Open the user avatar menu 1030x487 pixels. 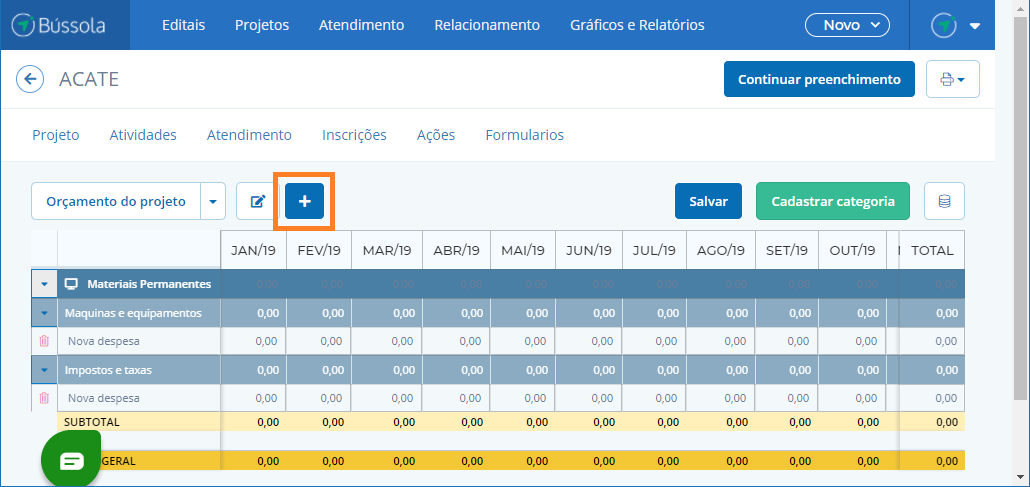pos(955,26)
